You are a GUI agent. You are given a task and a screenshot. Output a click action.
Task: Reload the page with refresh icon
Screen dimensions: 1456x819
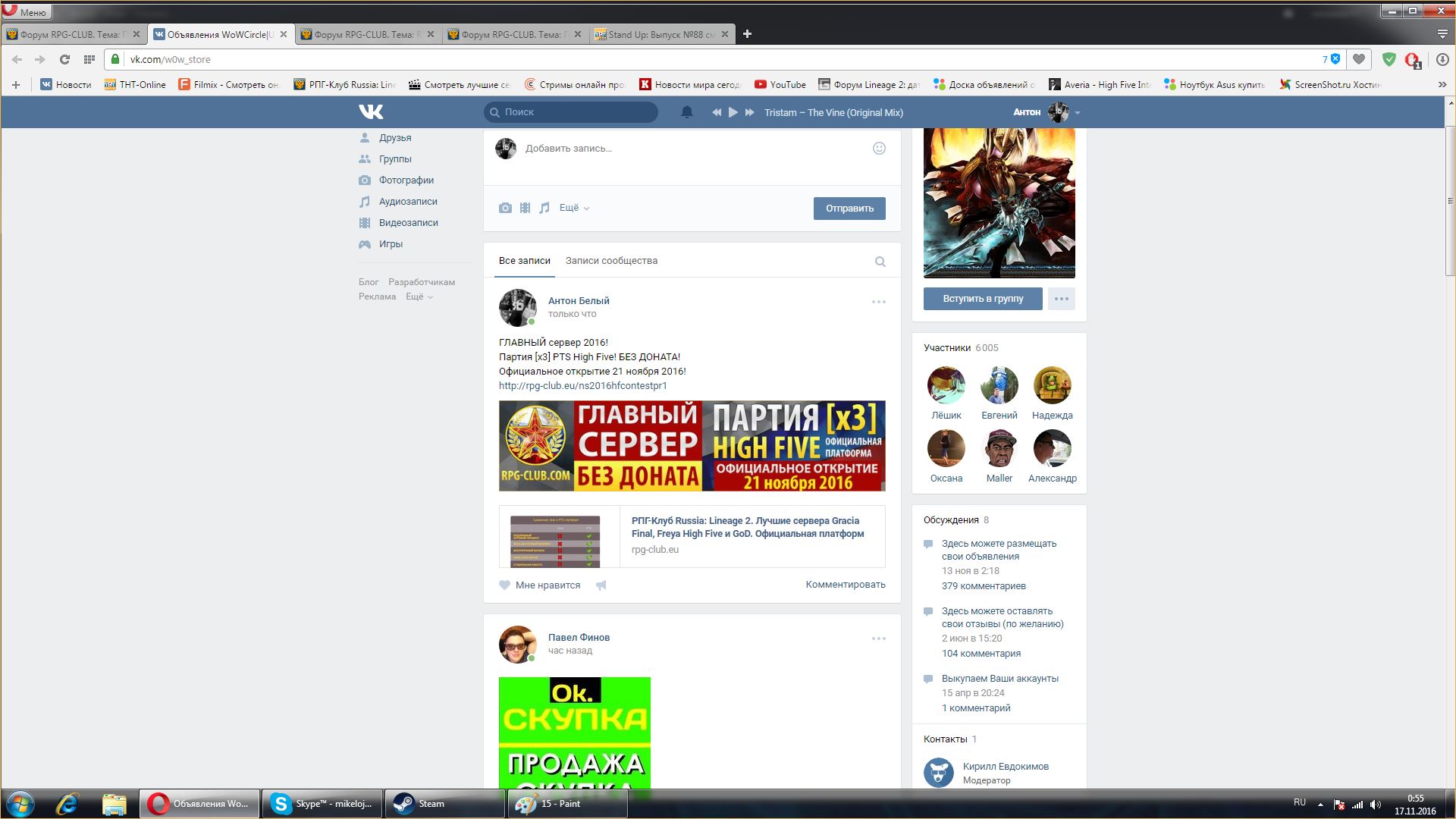click(x=64, y=59)
